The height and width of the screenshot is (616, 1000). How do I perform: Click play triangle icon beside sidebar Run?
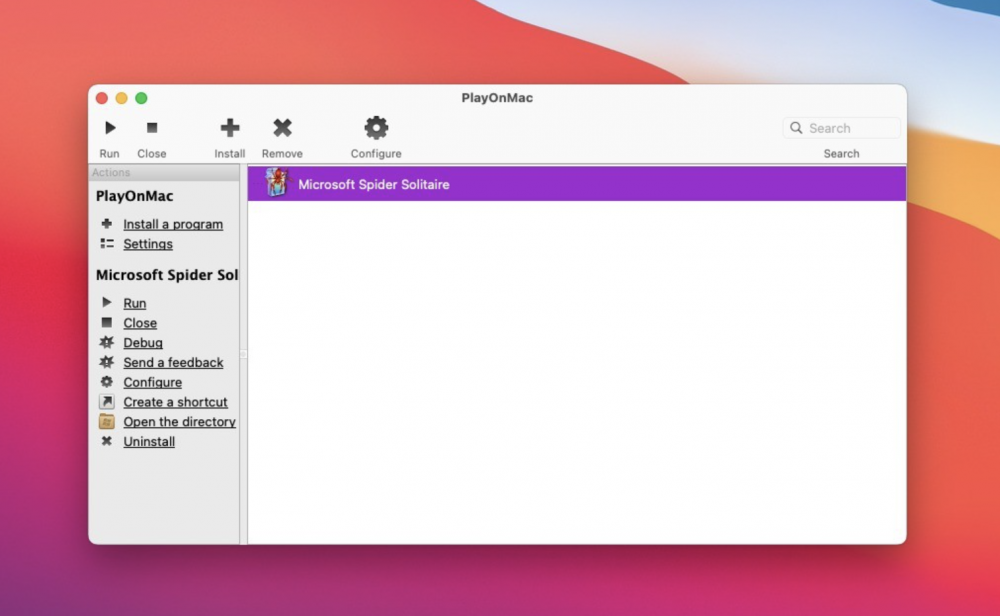pyautogui.click(x=107, y=302)
